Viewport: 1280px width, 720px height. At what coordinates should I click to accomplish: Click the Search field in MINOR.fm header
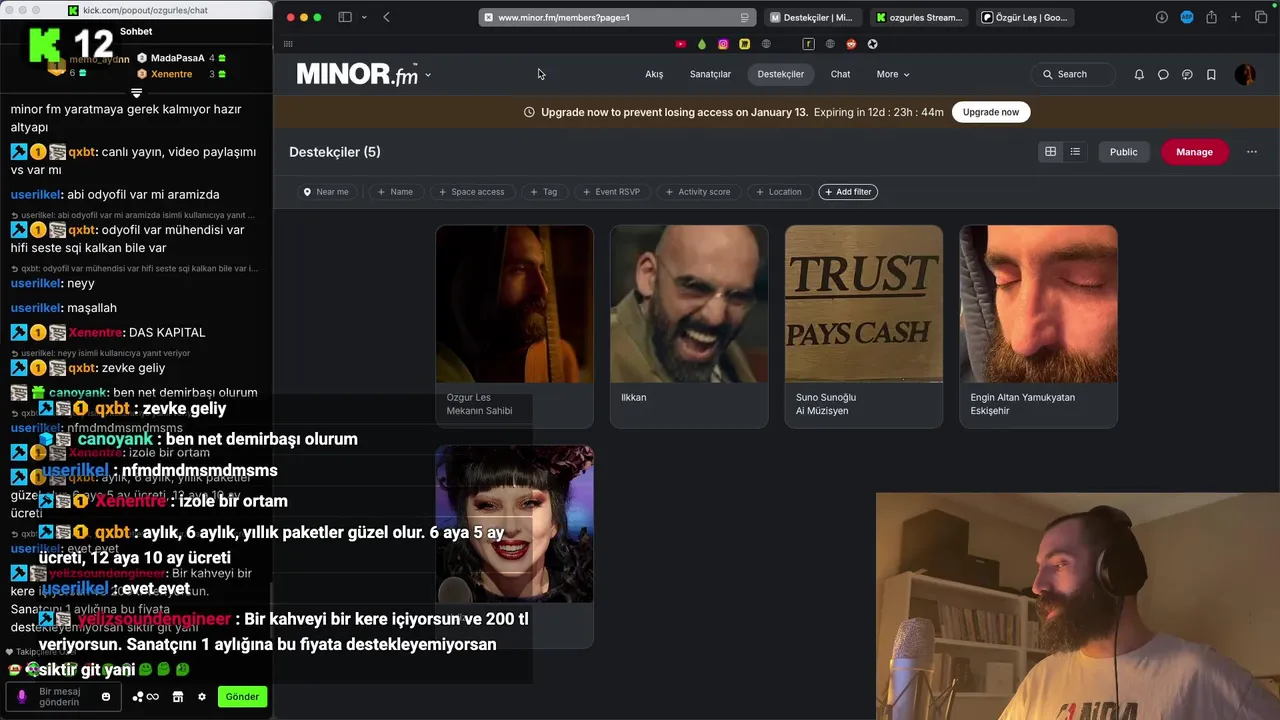(1072, 74)
